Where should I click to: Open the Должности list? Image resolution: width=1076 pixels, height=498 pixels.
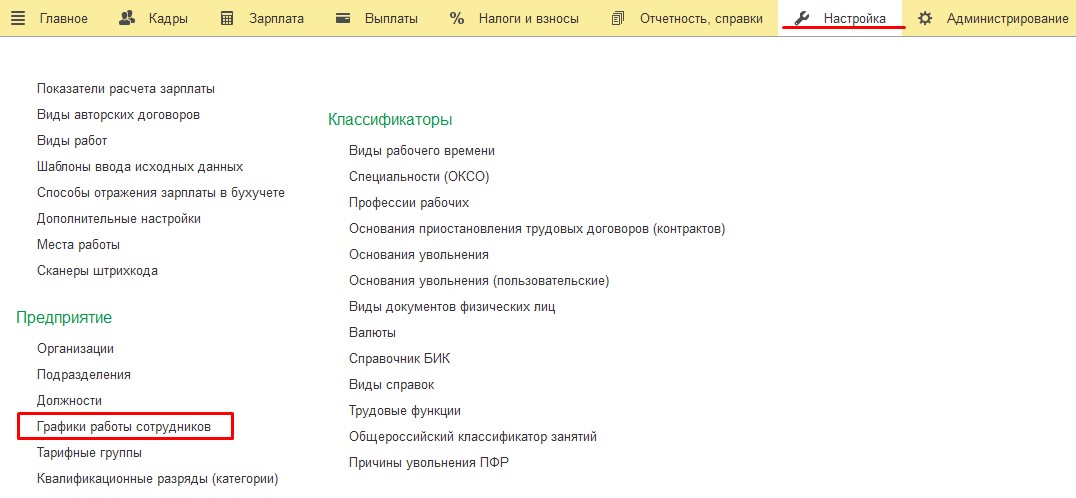click(x=69, y=401)
